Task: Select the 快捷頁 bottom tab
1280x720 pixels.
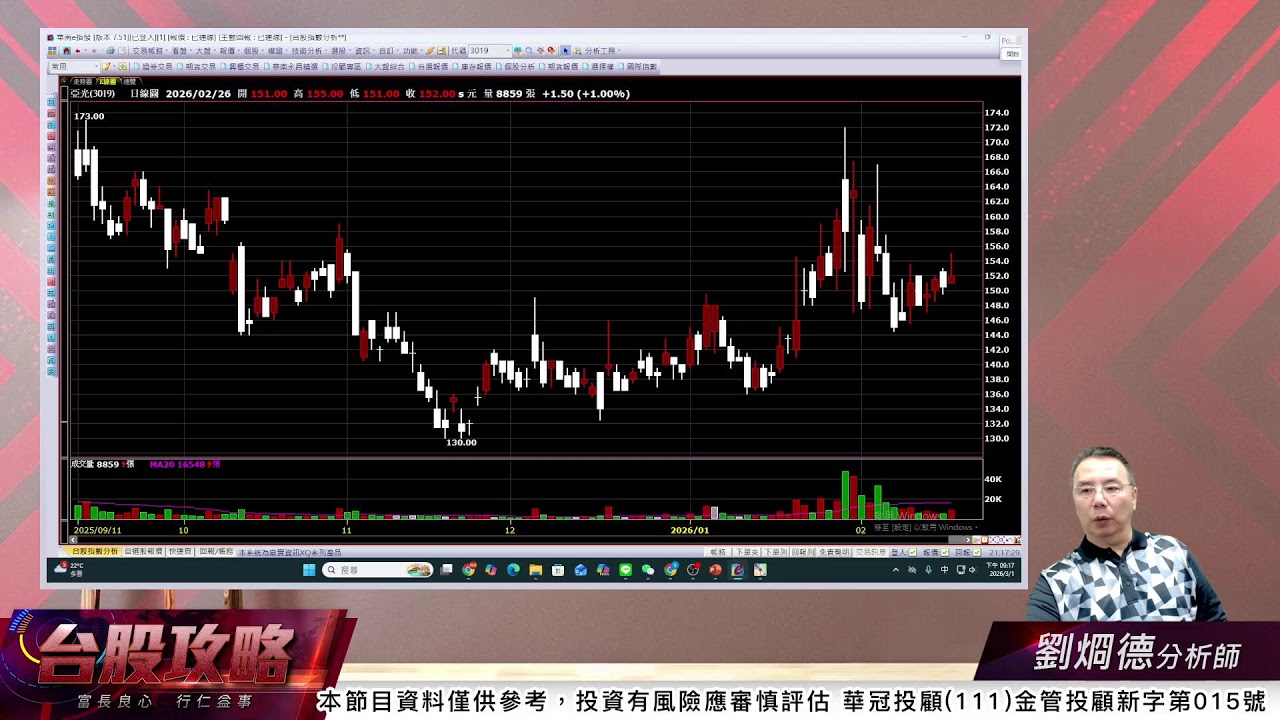Action: coord(181,551)
